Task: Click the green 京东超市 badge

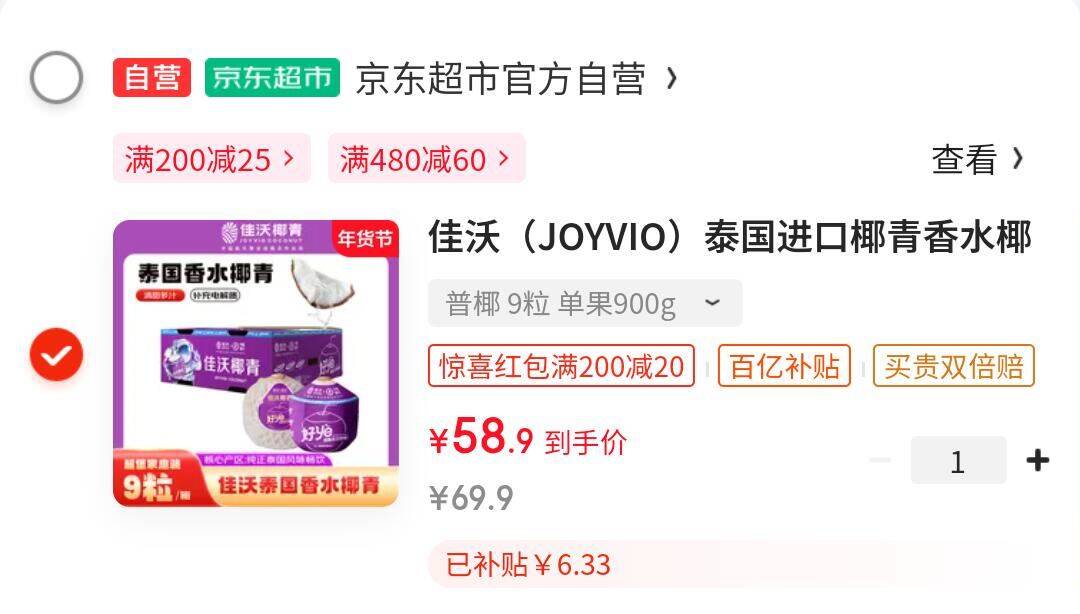Action: (x=272, y=77)
